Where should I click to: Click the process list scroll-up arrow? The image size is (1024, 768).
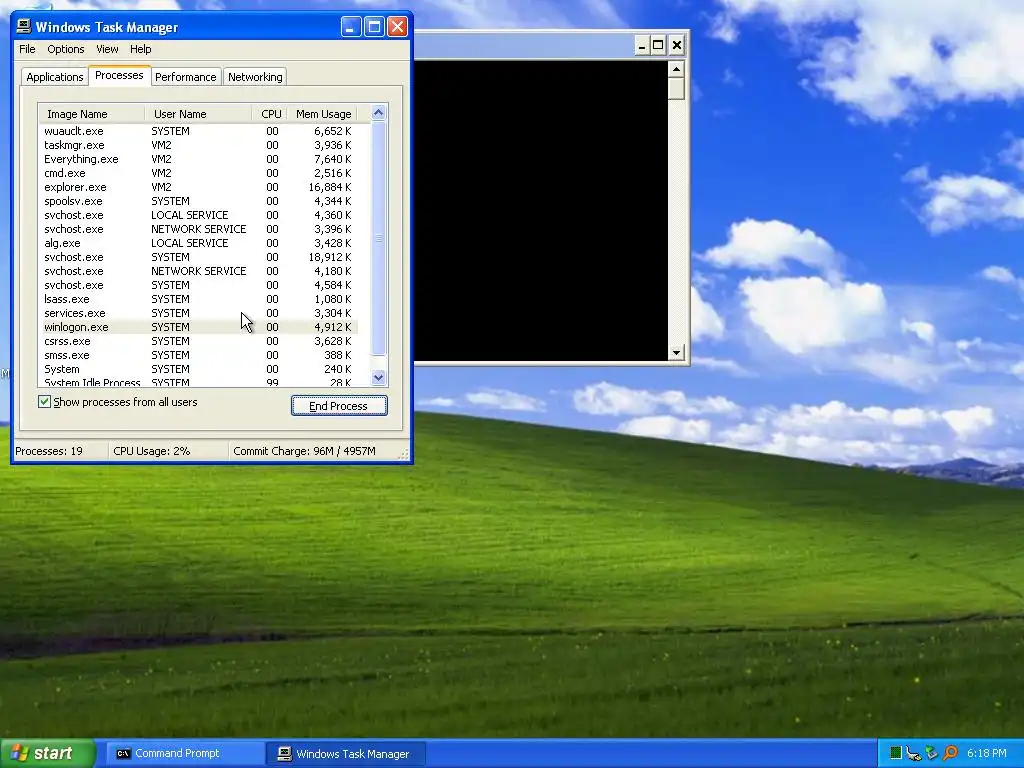point(379,113)
